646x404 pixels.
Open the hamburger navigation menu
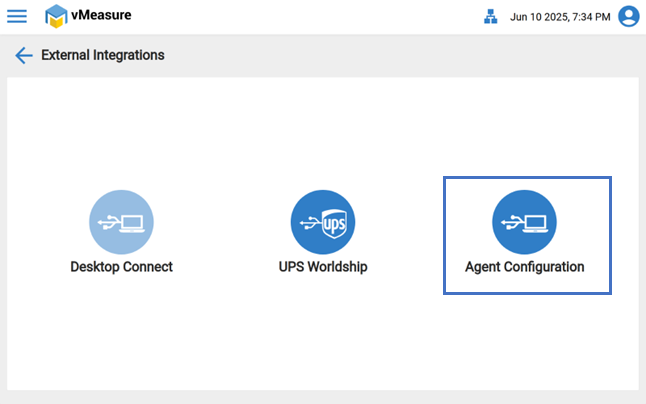click(x=17, y=17)
